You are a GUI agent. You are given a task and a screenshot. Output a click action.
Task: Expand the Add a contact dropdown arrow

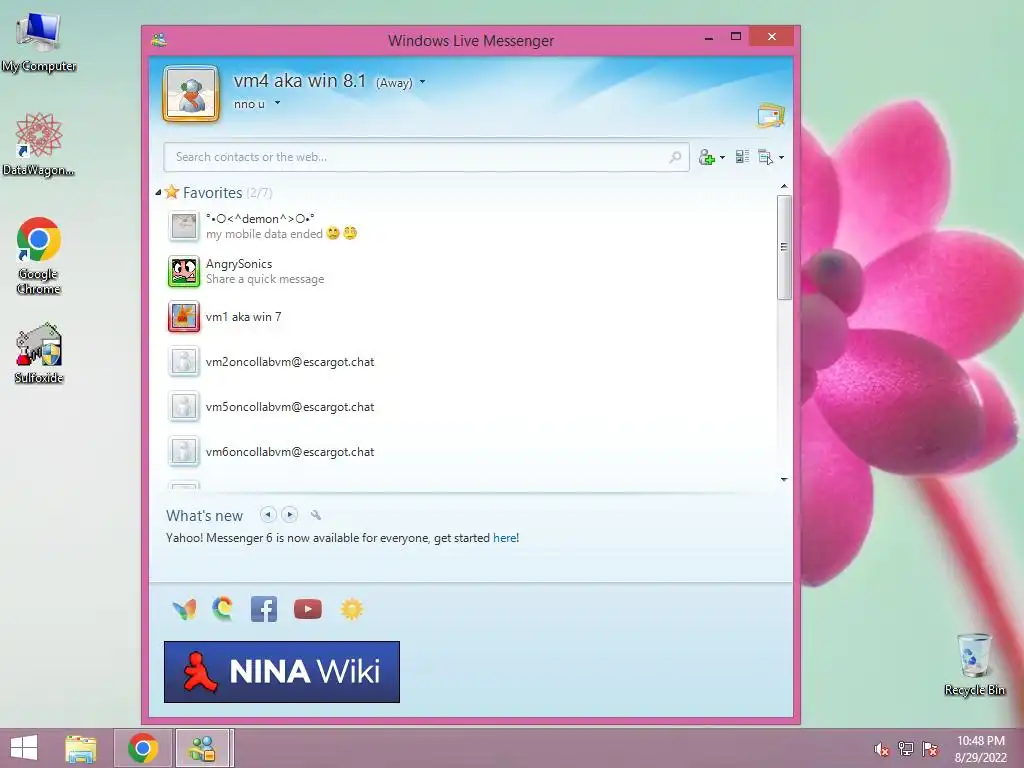pos(722,157)
